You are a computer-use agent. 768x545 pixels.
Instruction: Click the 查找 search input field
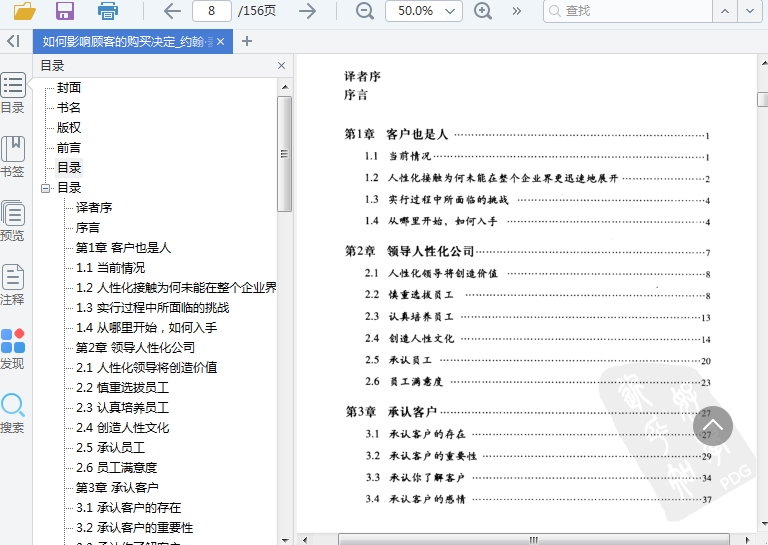pos(627,11)
